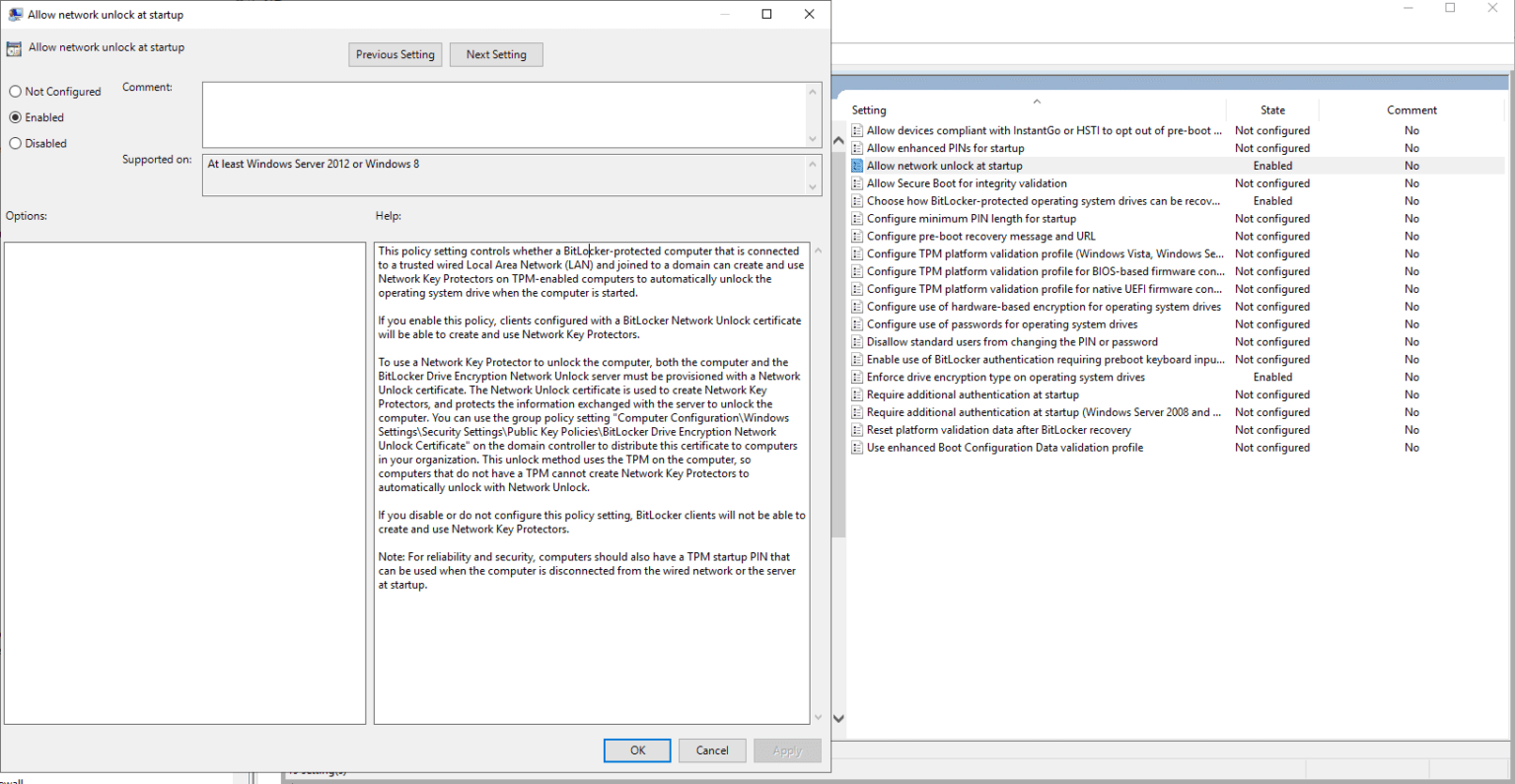Click the icon beside "Configure use of passwords for operating system drives"
The image size is (1515, 784).
[856, 324]
